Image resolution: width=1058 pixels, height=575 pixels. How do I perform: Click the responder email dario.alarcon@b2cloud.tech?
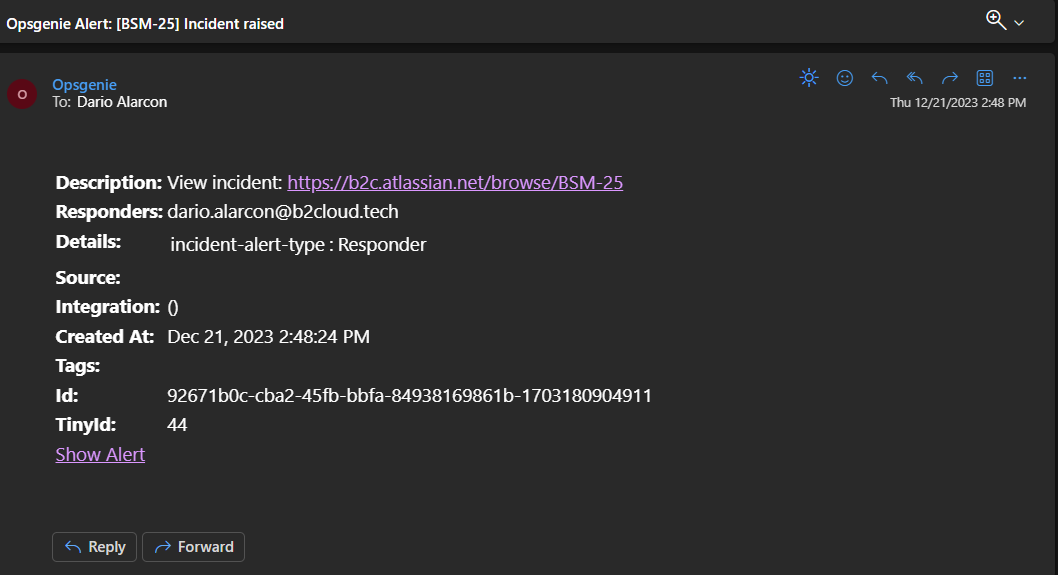coord(283,211)
